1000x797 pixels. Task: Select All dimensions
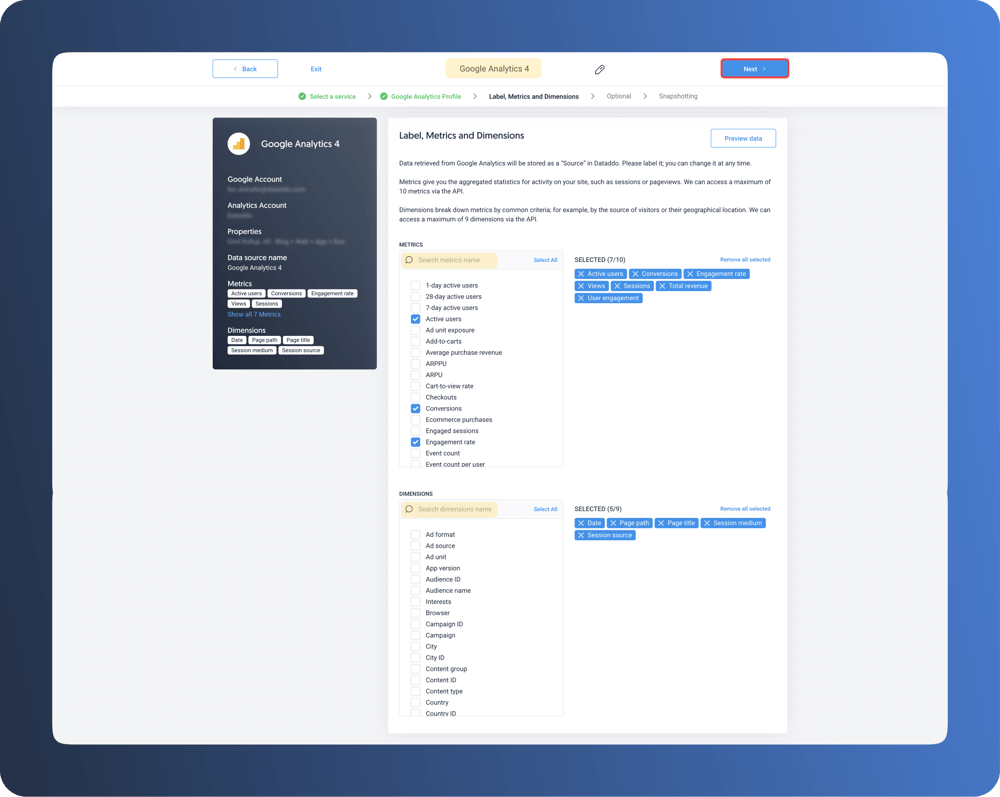545,509
